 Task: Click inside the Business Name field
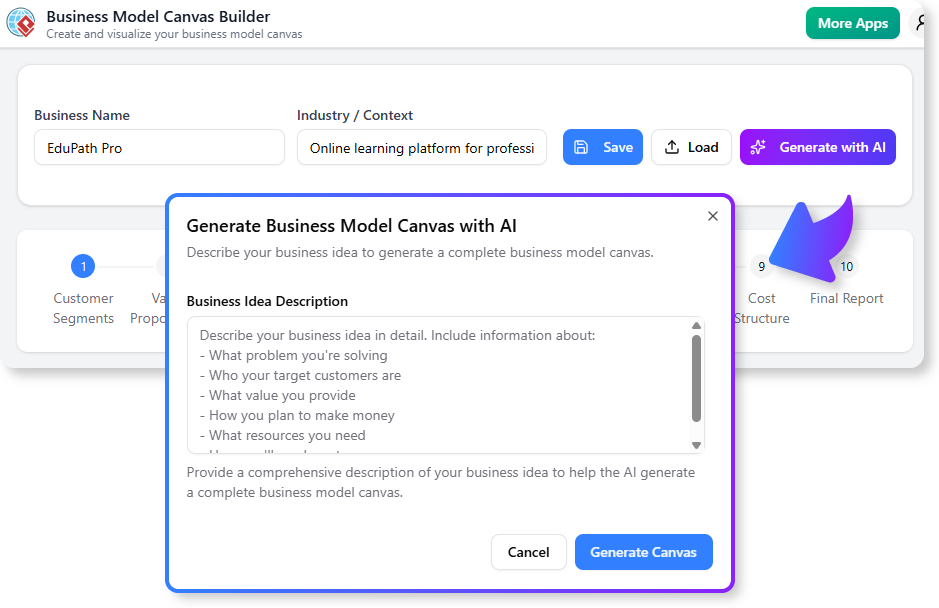point(158,146)
